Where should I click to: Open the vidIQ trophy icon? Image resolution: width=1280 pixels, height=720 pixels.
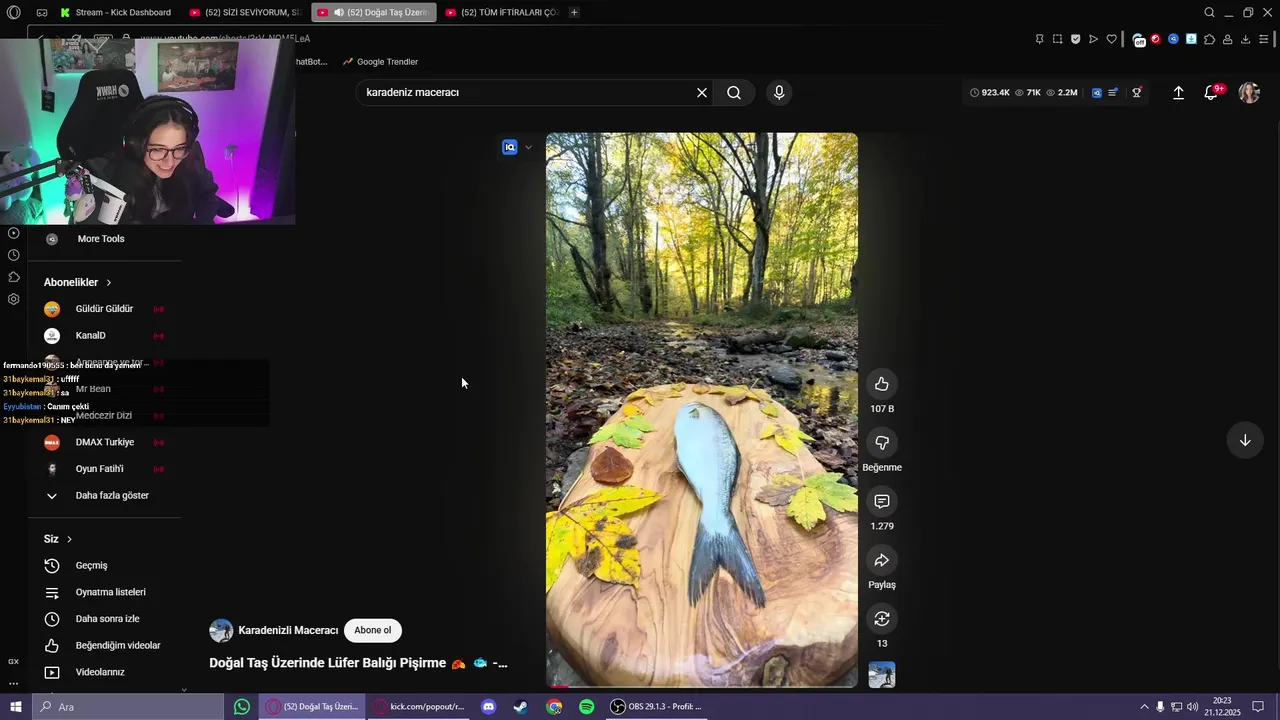click(x=1137, y=92)
